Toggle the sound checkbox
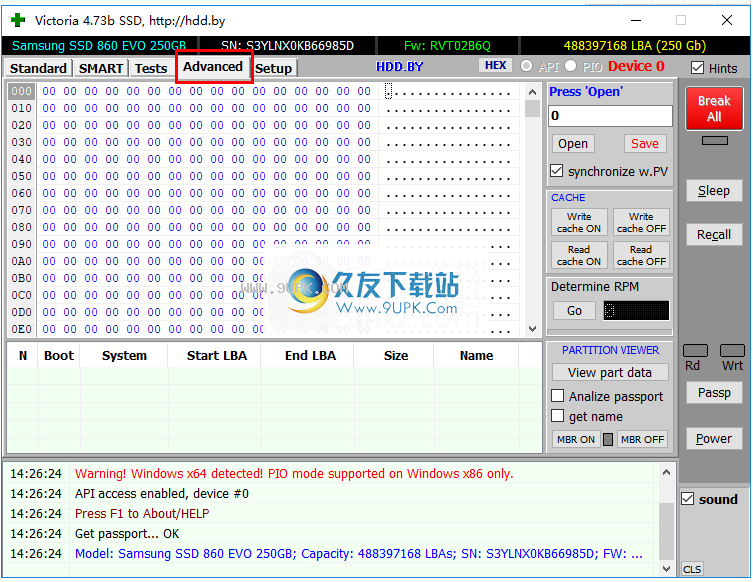The width and height of the screenshot is (753, 582). 687,498
